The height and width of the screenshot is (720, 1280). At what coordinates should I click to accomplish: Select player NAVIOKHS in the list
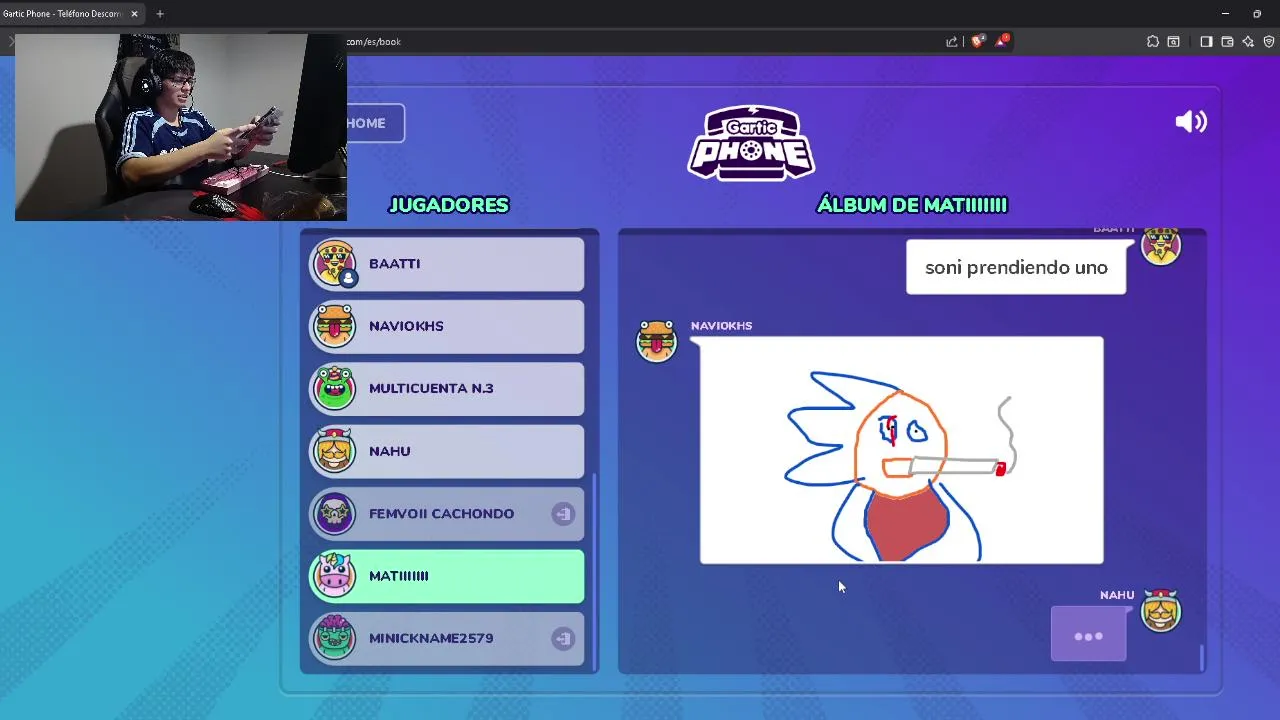[x=447, y=326]
